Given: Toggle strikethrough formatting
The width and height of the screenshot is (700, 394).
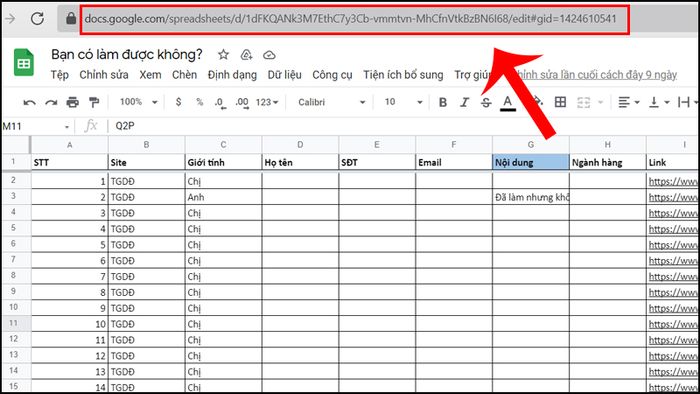Looking at the screenshot, I should click(486, 103).
